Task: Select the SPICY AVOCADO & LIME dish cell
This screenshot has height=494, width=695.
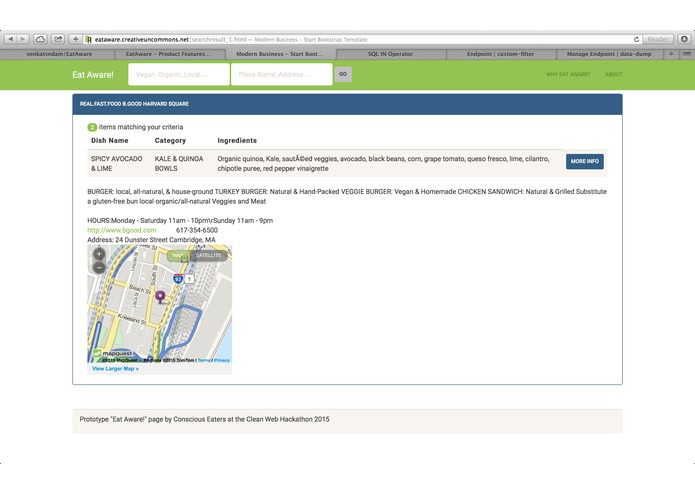Action: coord(117,163)
